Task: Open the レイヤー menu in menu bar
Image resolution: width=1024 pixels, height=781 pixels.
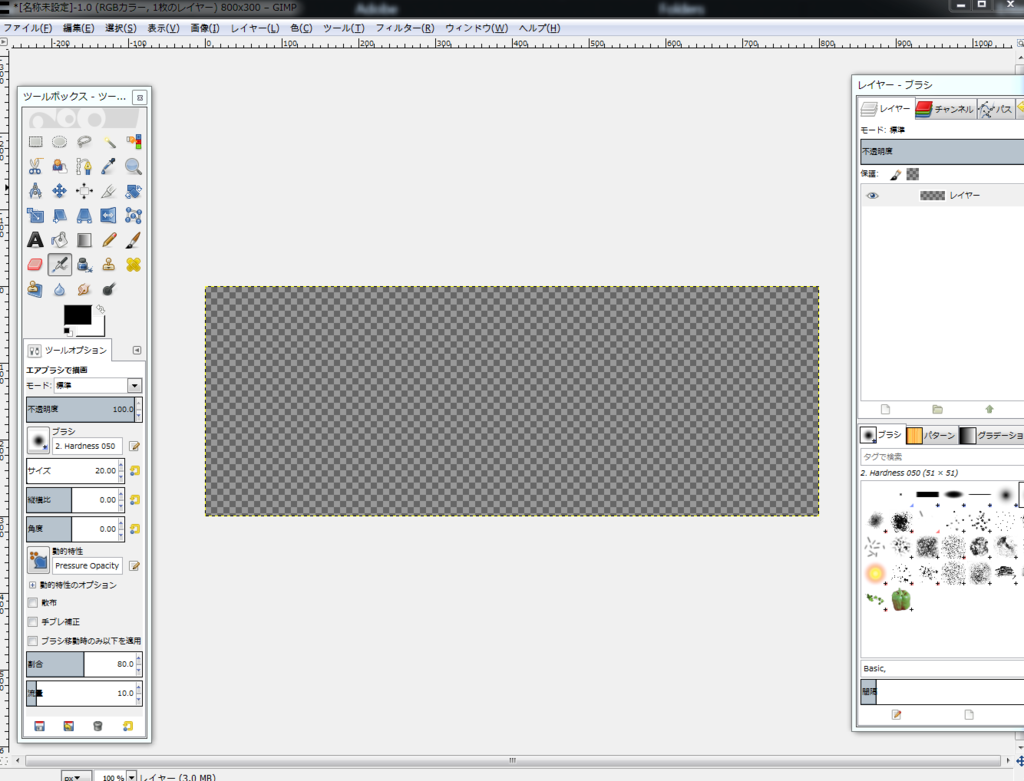Action: pyautogui.click(x=255, y=28)
